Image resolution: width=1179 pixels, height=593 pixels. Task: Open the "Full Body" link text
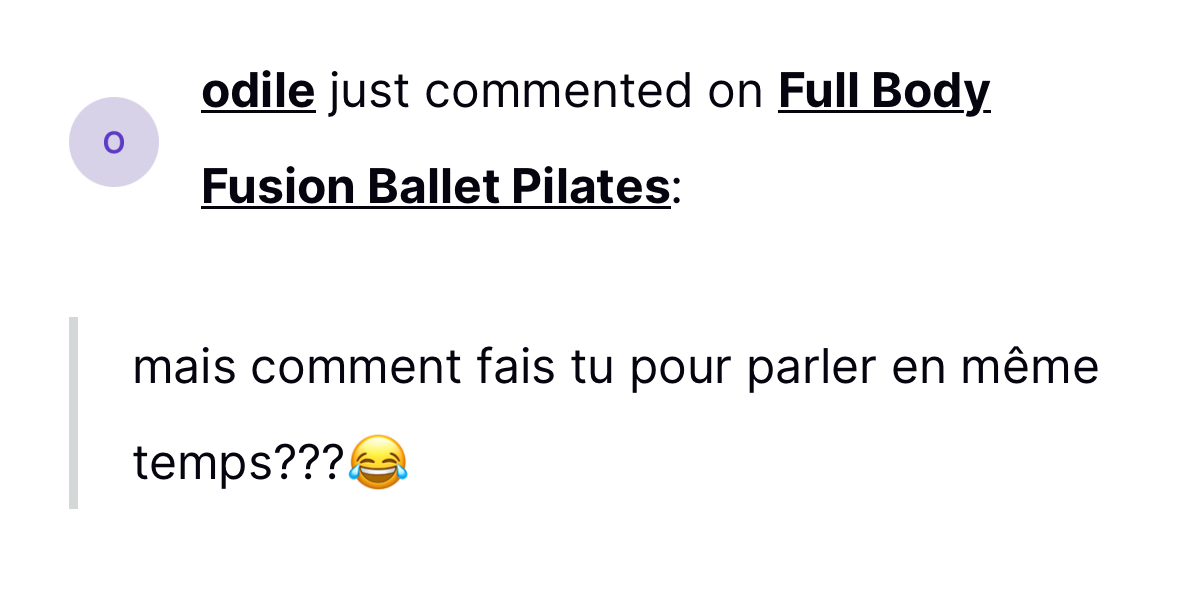883,92
